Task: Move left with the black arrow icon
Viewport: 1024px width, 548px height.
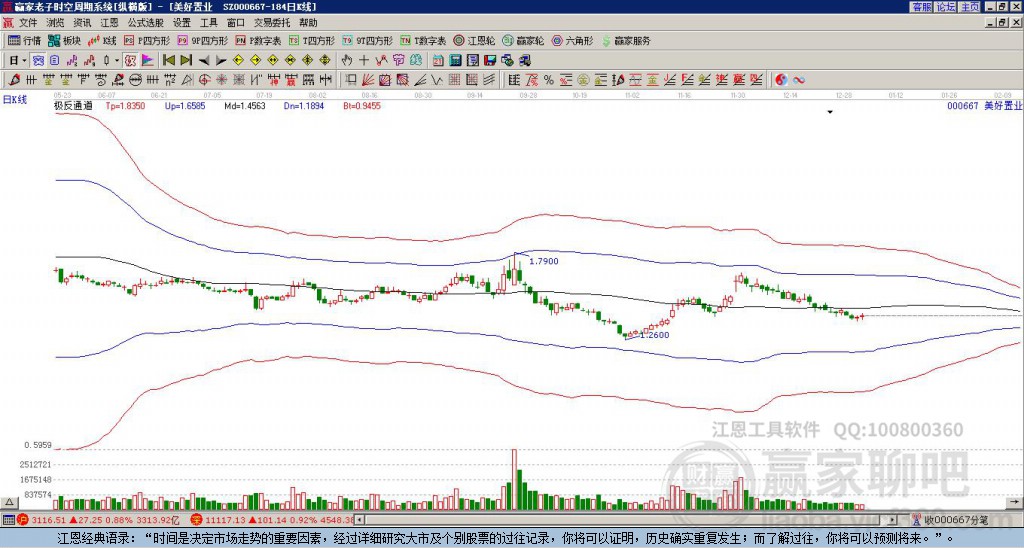Action: click(204, 61)
